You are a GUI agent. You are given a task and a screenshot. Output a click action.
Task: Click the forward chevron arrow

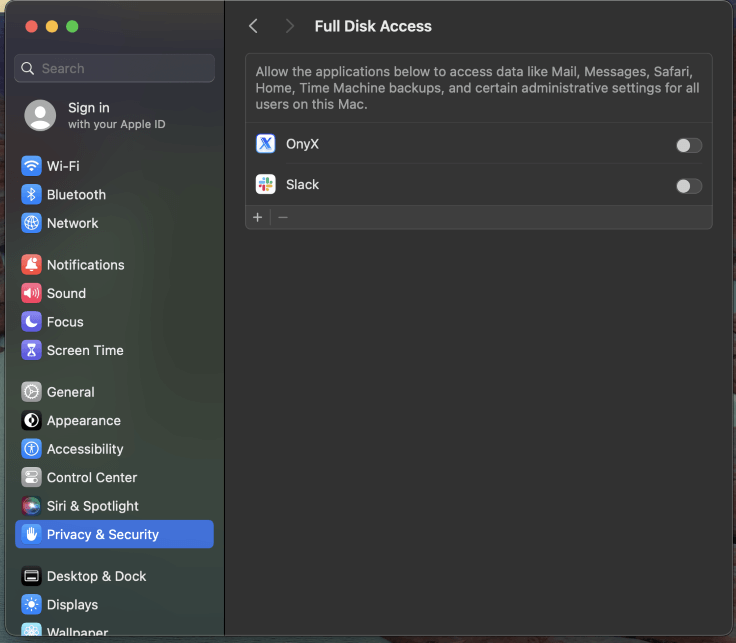tap(290, 26)
